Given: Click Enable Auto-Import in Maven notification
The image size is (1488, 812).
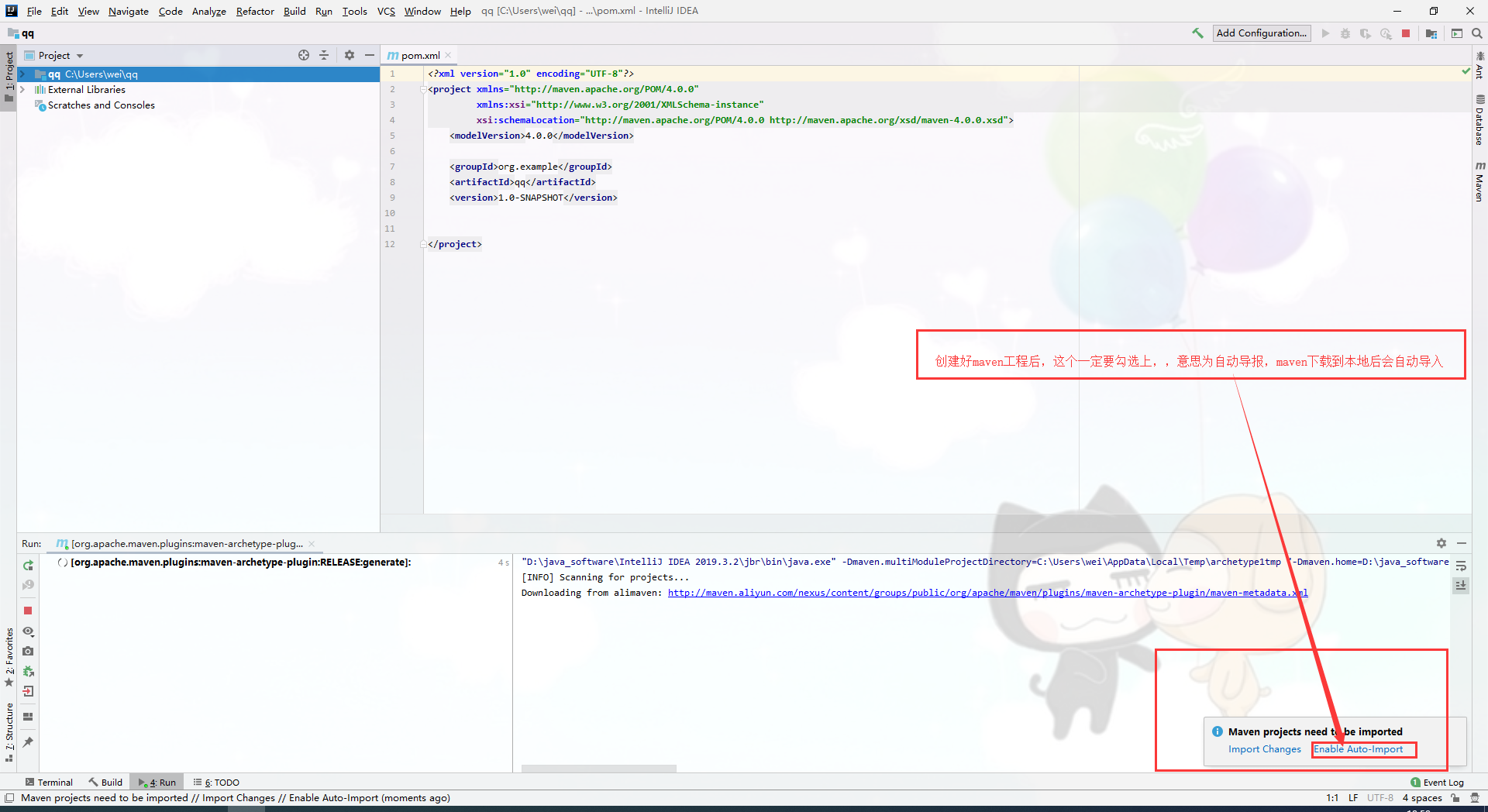Looking at the screenshot, I should click(x=1358, y=749).
